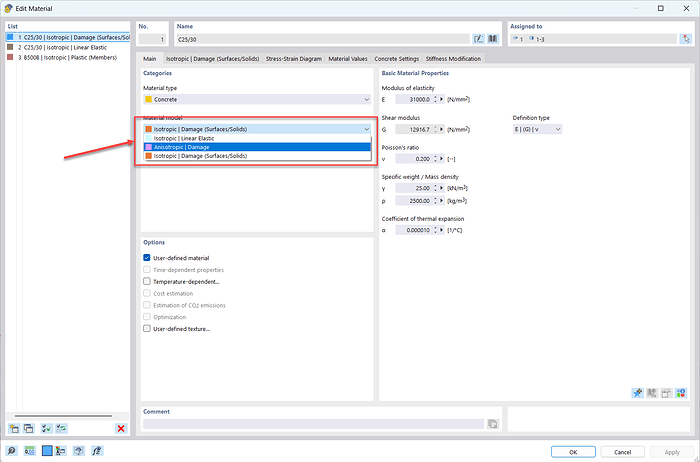The height and width of the screenshot is (462, 700).
Task: Select B500B Isotropic Plastic list item
Action: pos(68,58)
